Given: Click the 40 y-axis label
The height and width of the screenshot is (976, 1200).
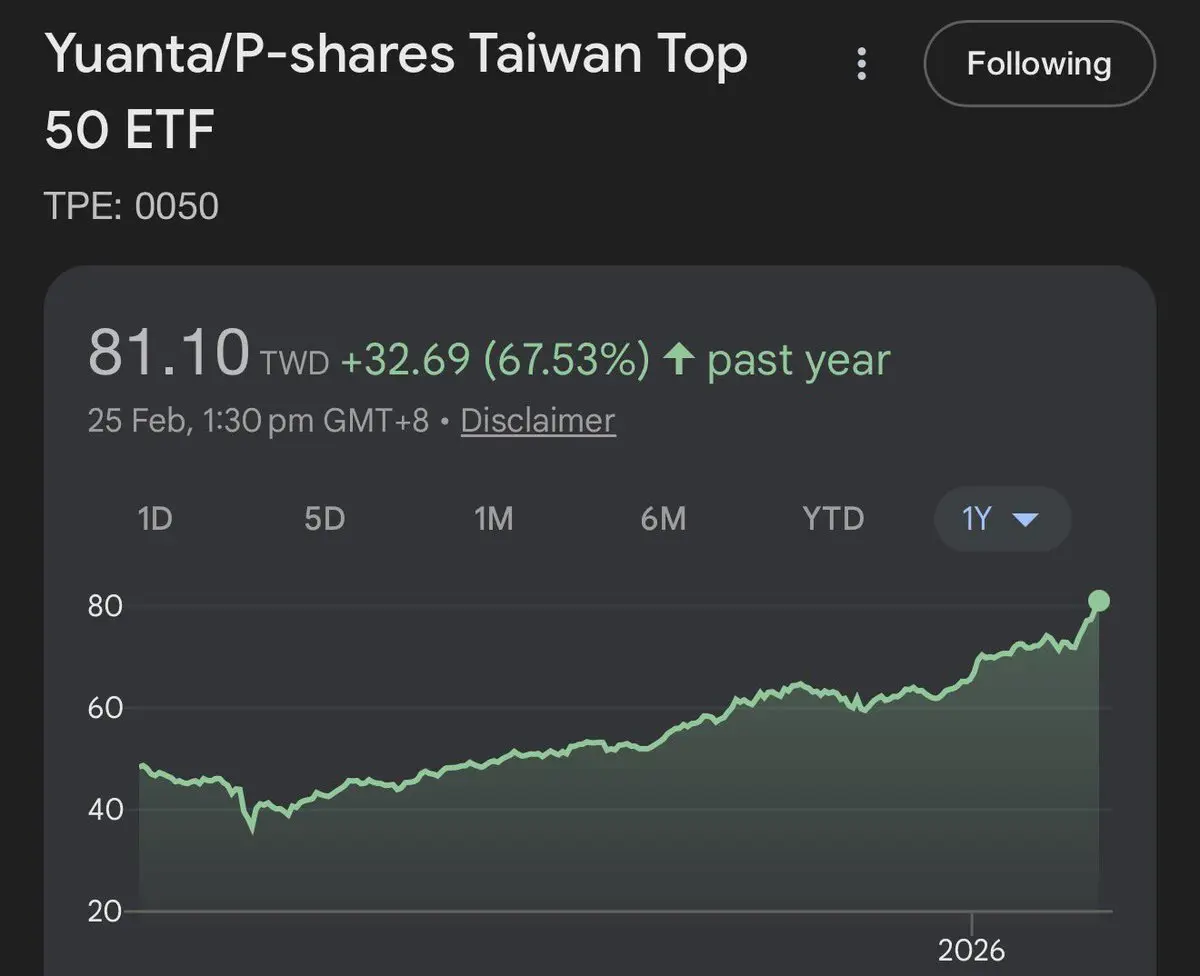Looking at the screenshot, I should click(105, 809).
